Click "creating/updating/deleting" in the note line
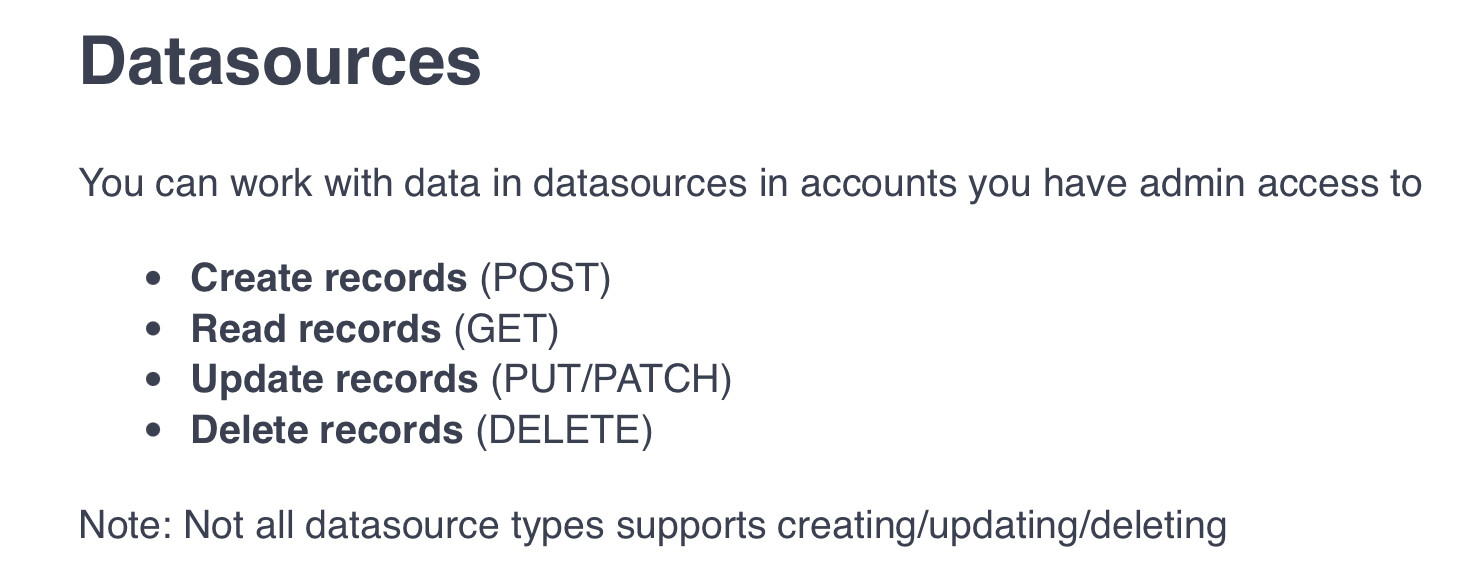This screenshot has height=588, width=1479. click(1001, 525)
